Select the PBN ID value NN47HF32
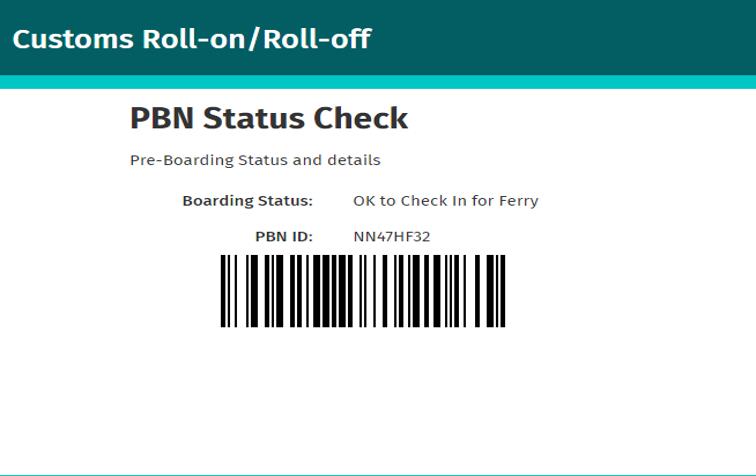This screenshot has height=476, width=756. point(392,237)
